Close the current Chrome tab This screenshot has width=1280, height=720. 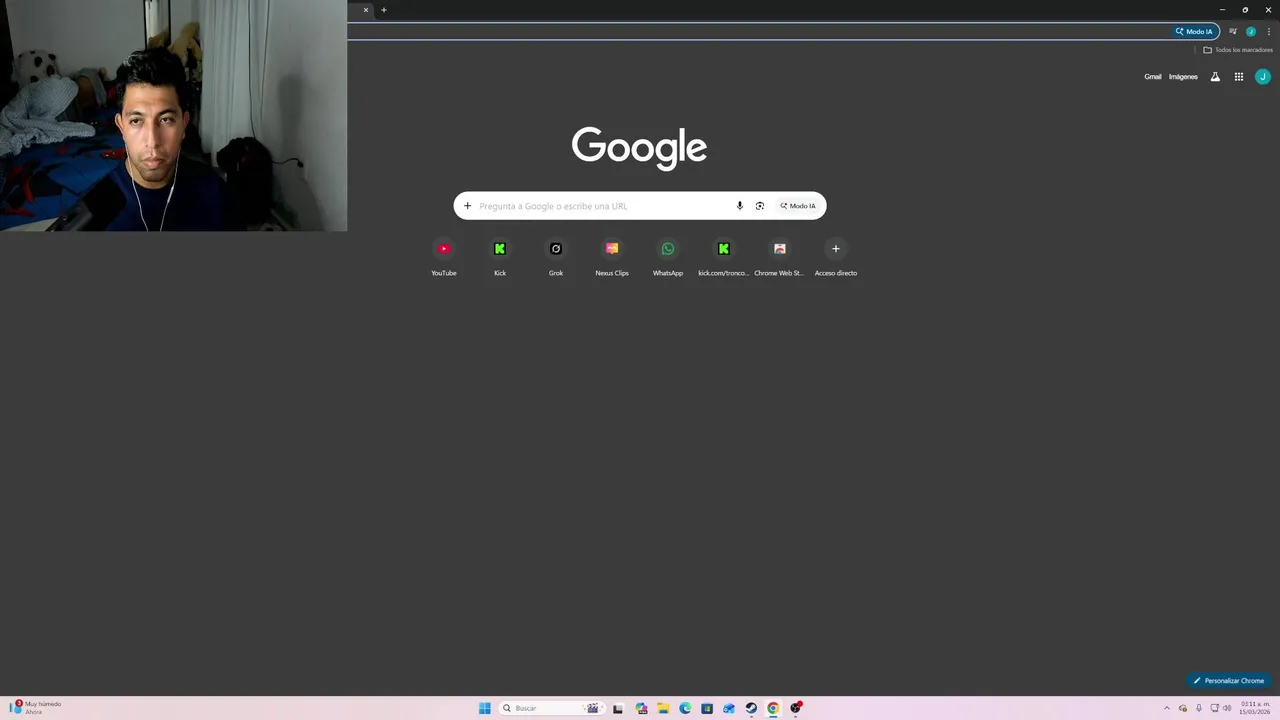[366, 10]
